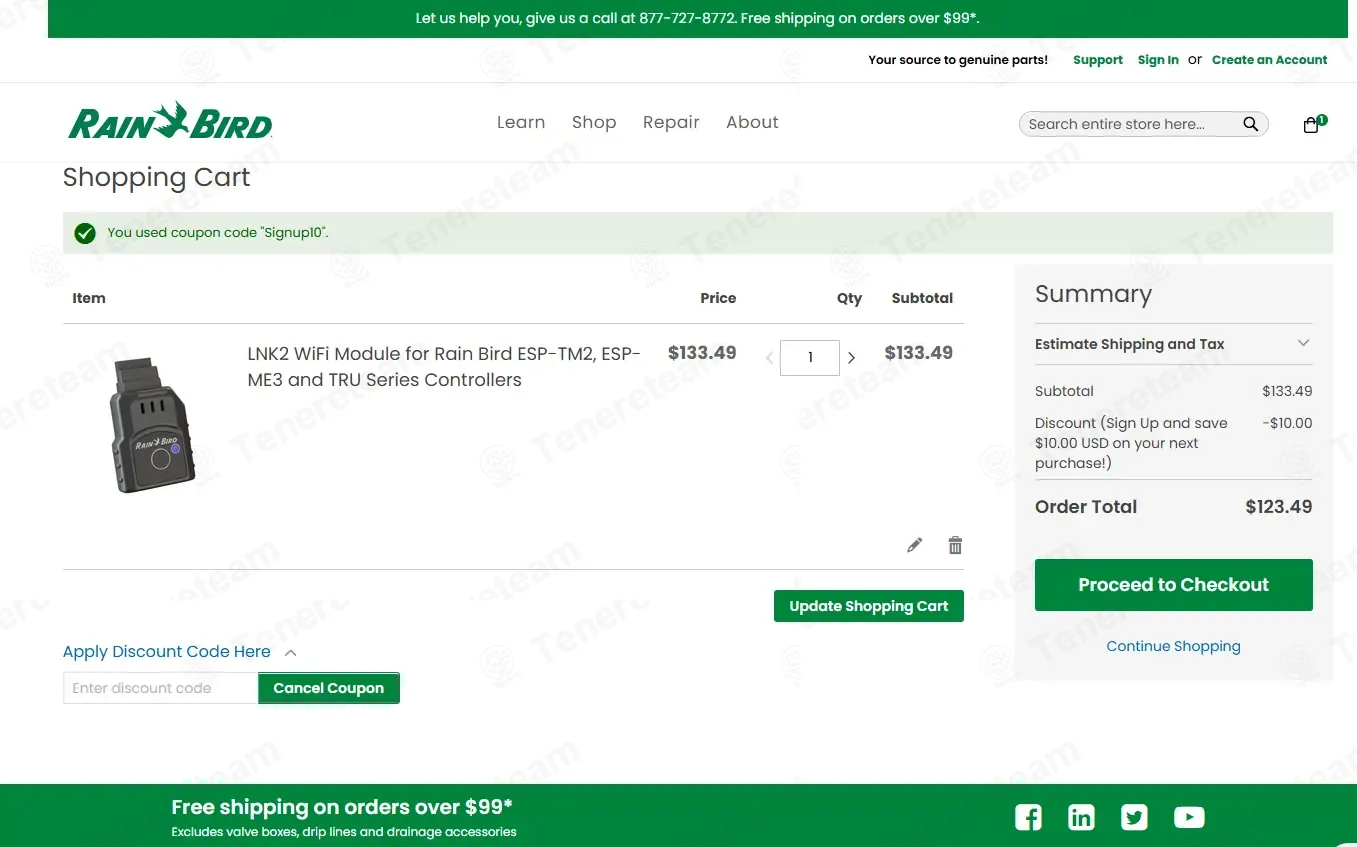This screenshot has width=1357, height=847.
Task: Visit Rain Bird's LinkedIn page
Action: click(1081, 817)
